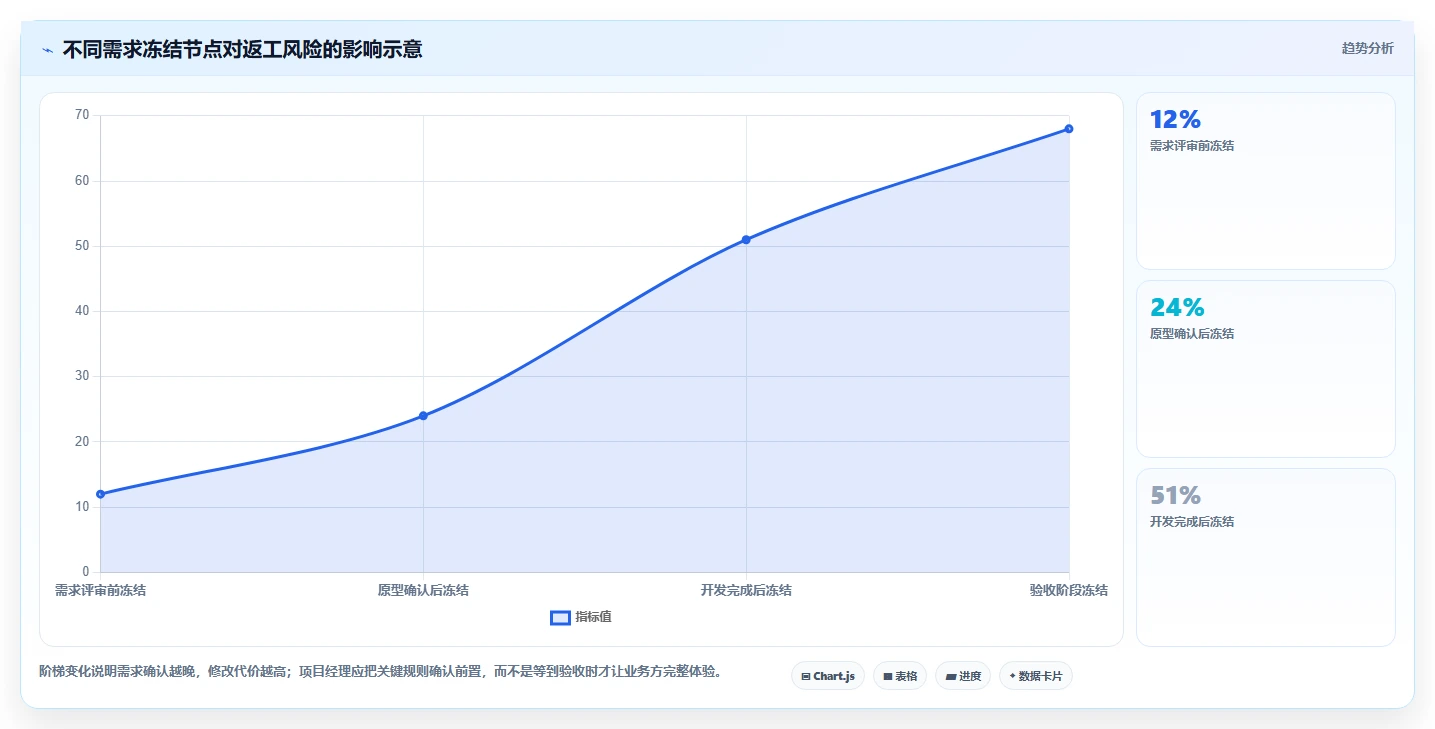
Task: Click the y-axis value 30
Action: tap(82, 376)
